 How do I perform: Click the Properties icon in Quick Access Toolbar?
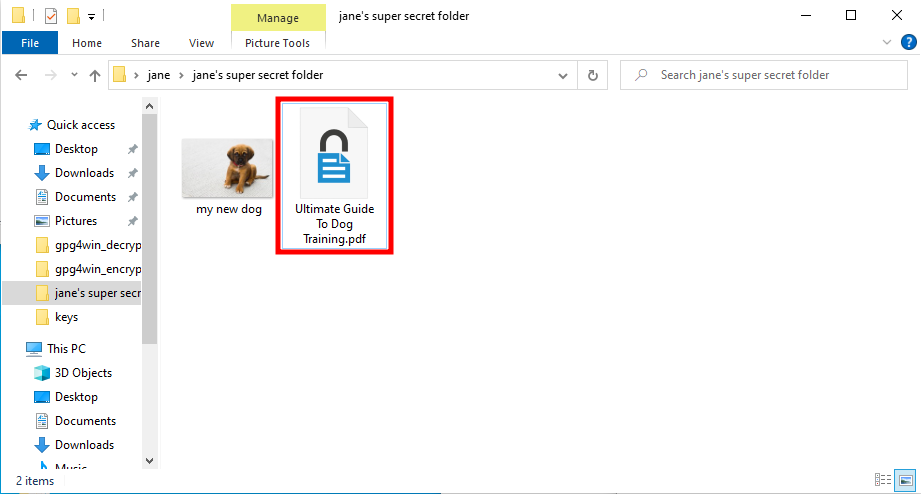coord(51,16)
